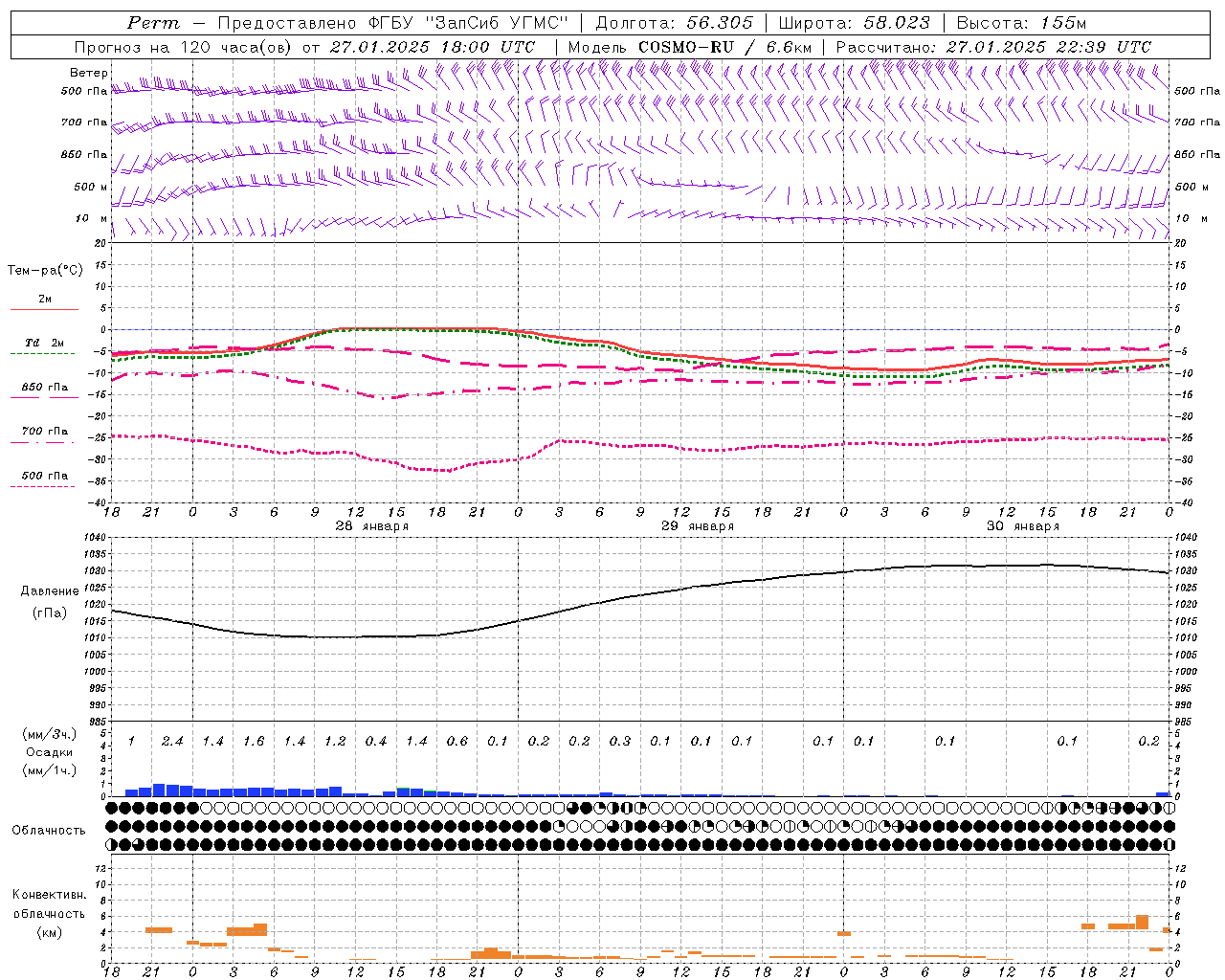Click the "500 гПа" temperature legend entry
1225x980 pixels.
tap(44, 476)
